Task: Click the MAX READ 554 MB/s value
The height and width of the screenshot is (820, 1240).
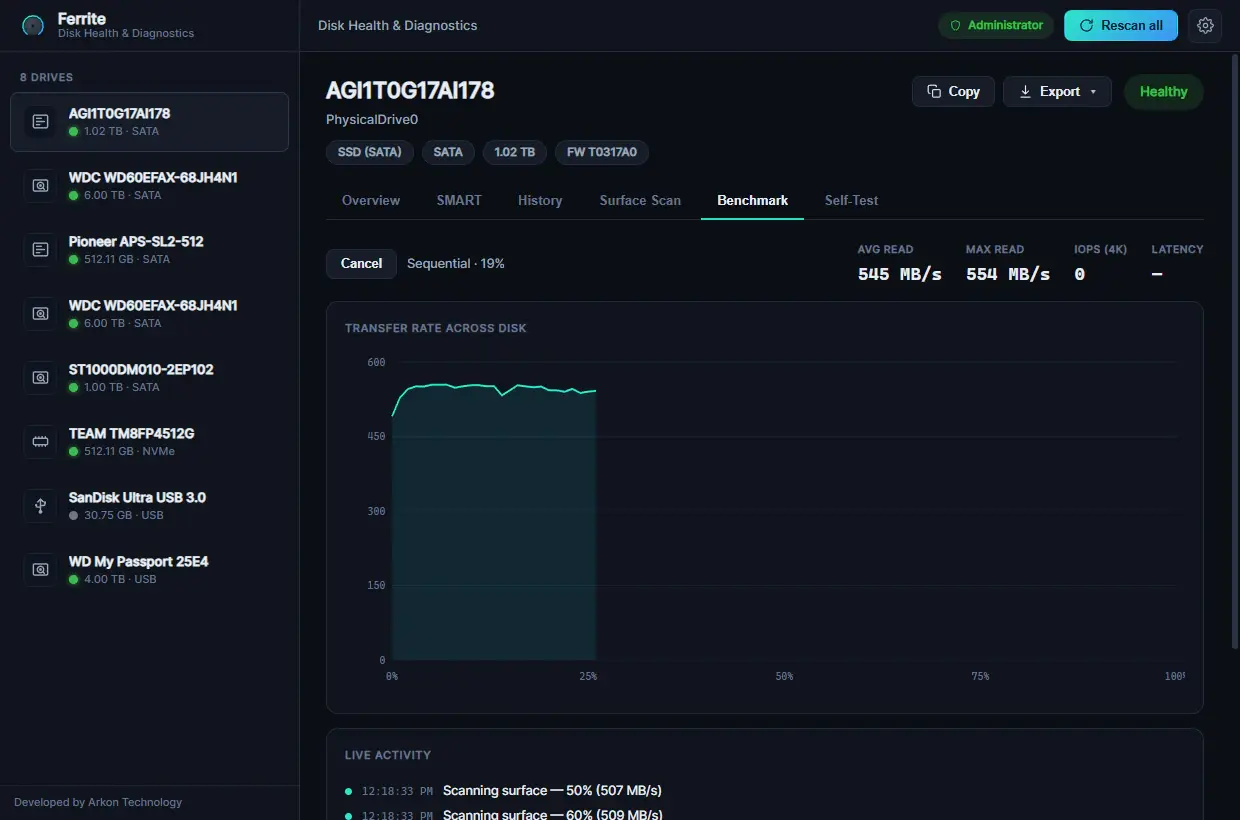Action: coord(1008,274)
